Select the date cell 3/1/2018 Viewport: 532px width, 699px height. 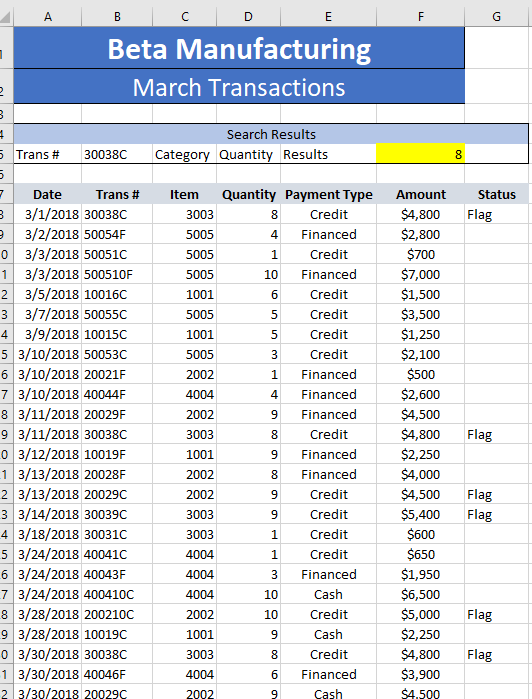pos(48,214)
